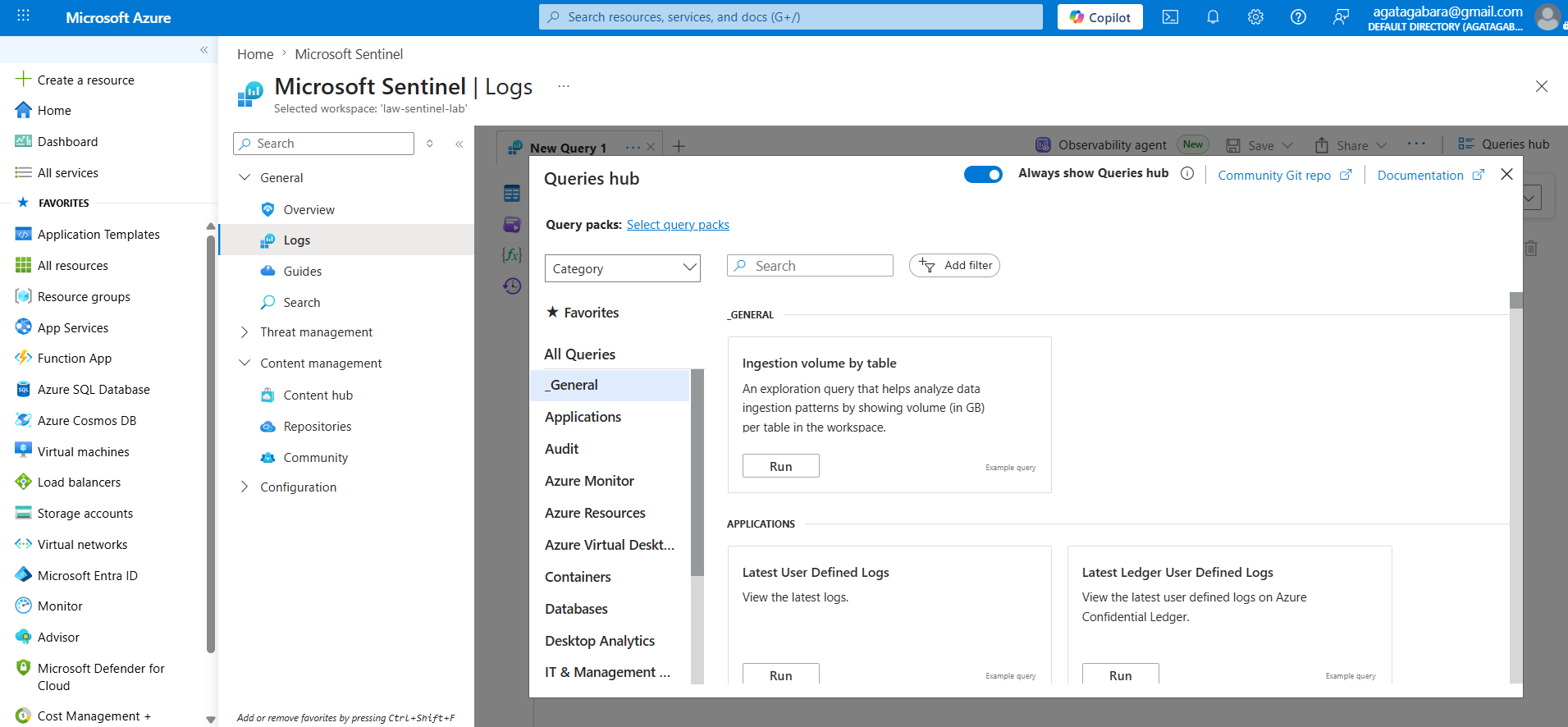The width and height of the screenshot is (1568, 727).
Task: Click the Azure global search box
Action: point(790,16)
